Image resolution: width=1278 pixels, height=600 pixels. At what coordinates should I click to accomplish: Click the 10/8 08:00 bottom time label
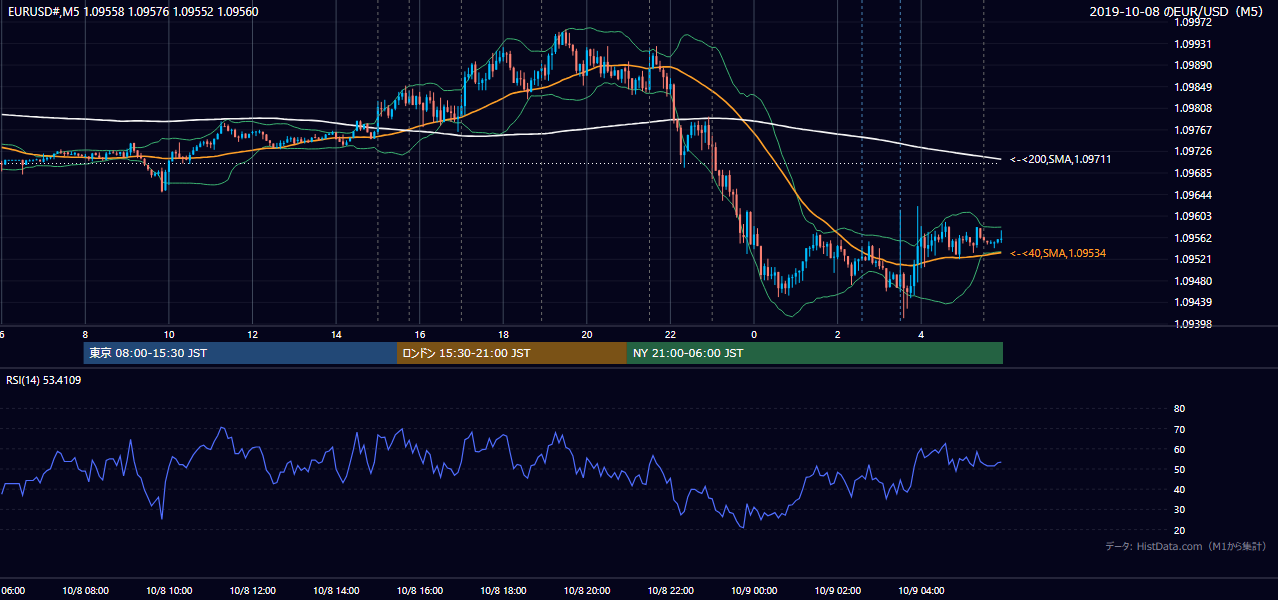85,591
